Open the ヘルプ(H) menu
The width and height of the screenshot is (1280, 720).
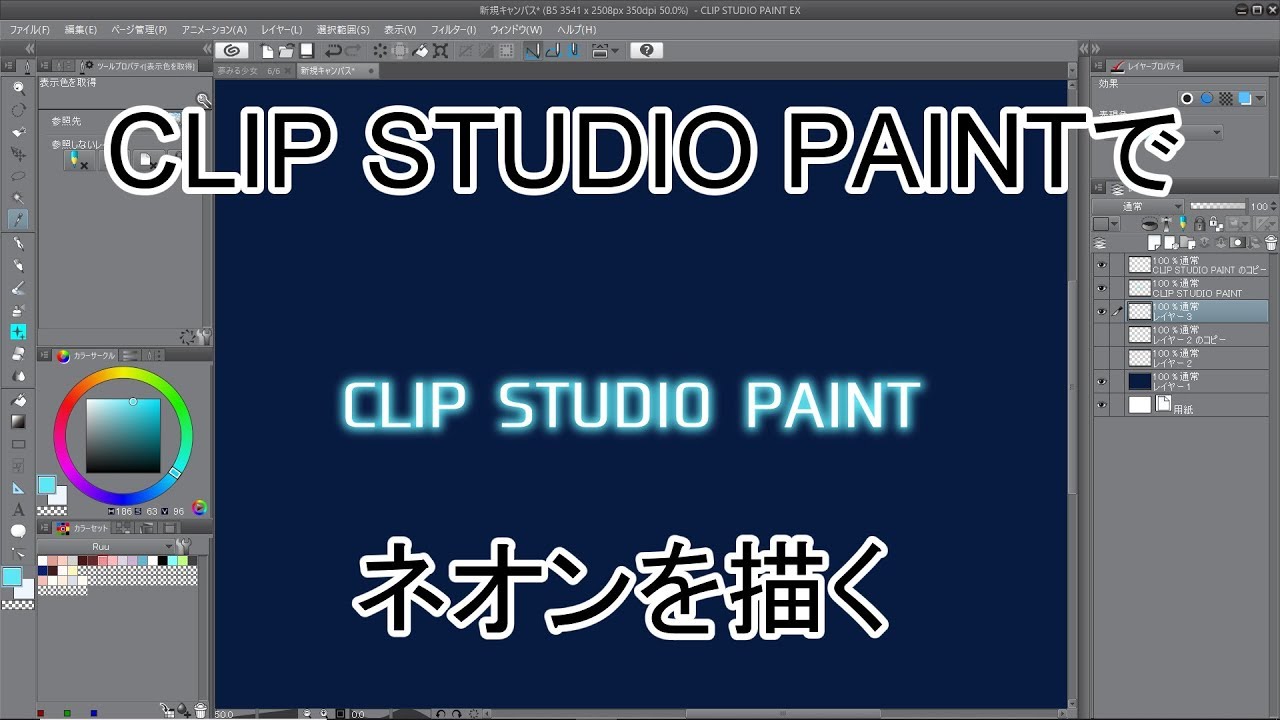(x=577, y=30)
